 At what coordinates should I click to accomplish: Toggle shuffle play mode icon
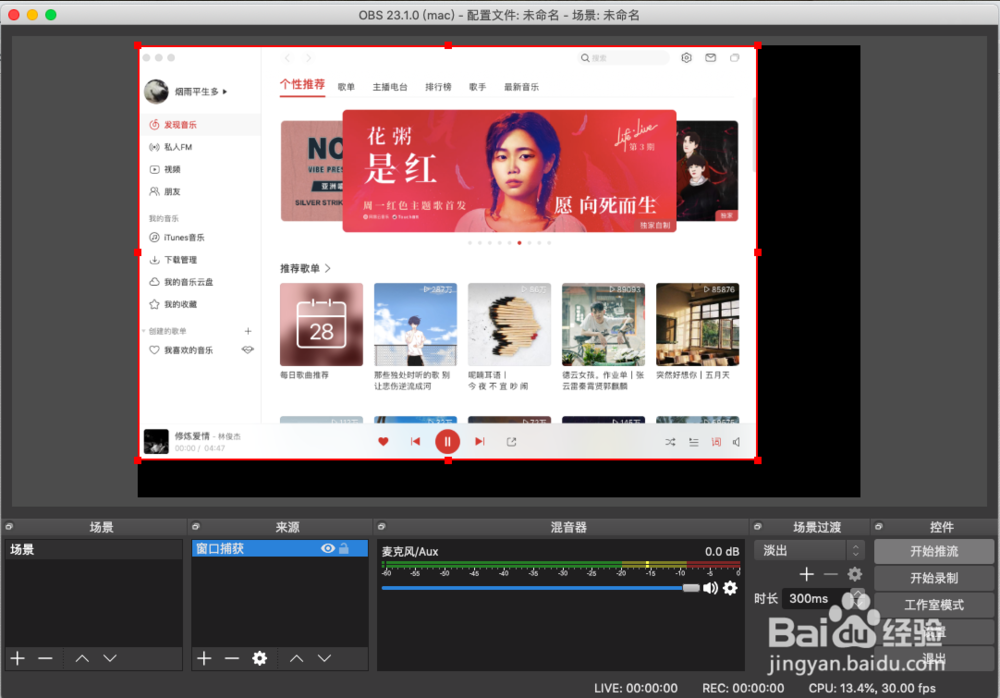pyautogui.click(x=670, y=442)
